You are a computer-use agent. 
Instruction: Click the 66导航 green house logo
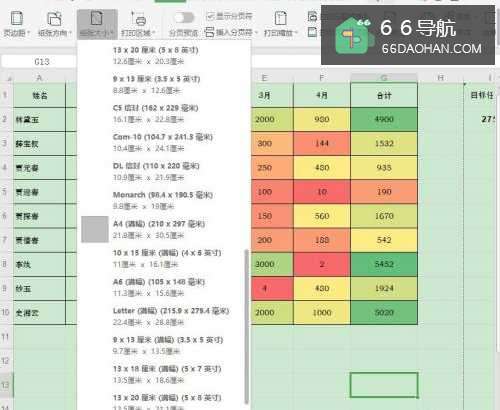353,35
